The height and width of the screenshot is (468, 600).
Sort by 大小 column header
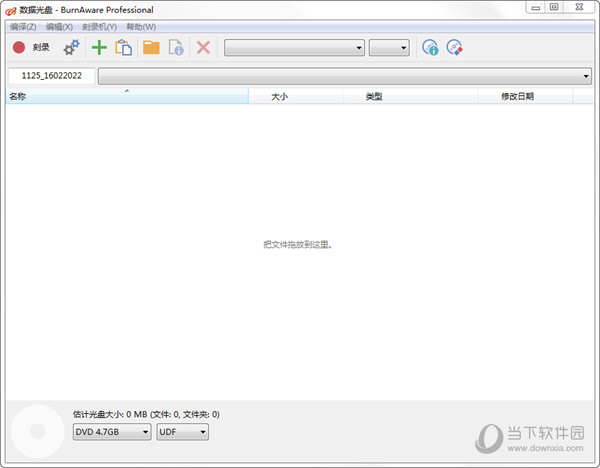(x=296, y=96)
